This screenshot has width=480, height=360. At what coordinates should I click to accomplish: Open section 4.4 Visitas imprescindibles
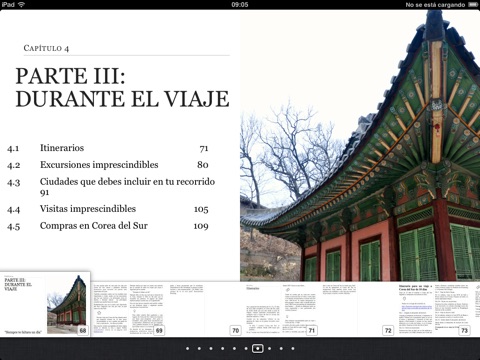(x=108, y=209)
